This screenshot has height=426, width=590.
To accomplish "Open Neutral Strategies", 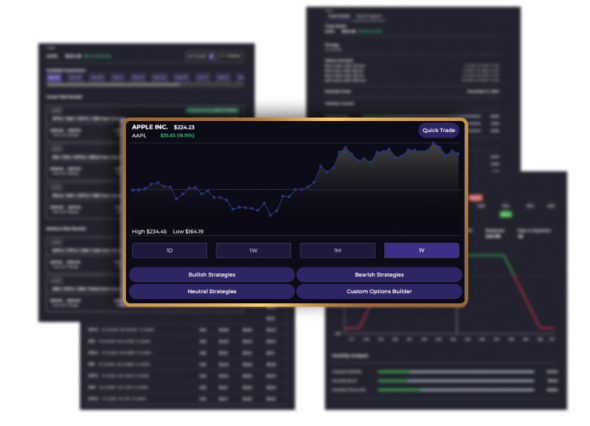I will click(x=212, y=291).
